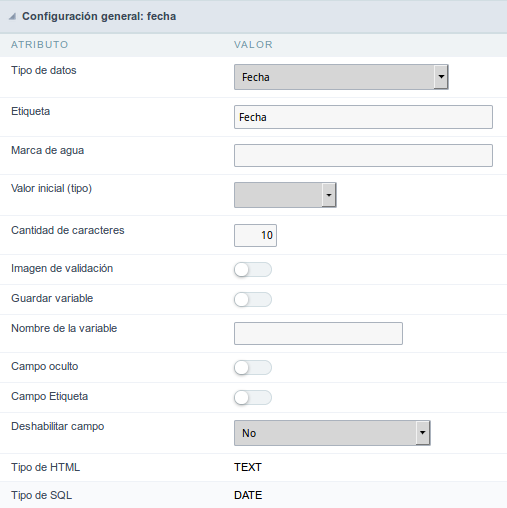Click the Campo oculto label

[45, 366]
